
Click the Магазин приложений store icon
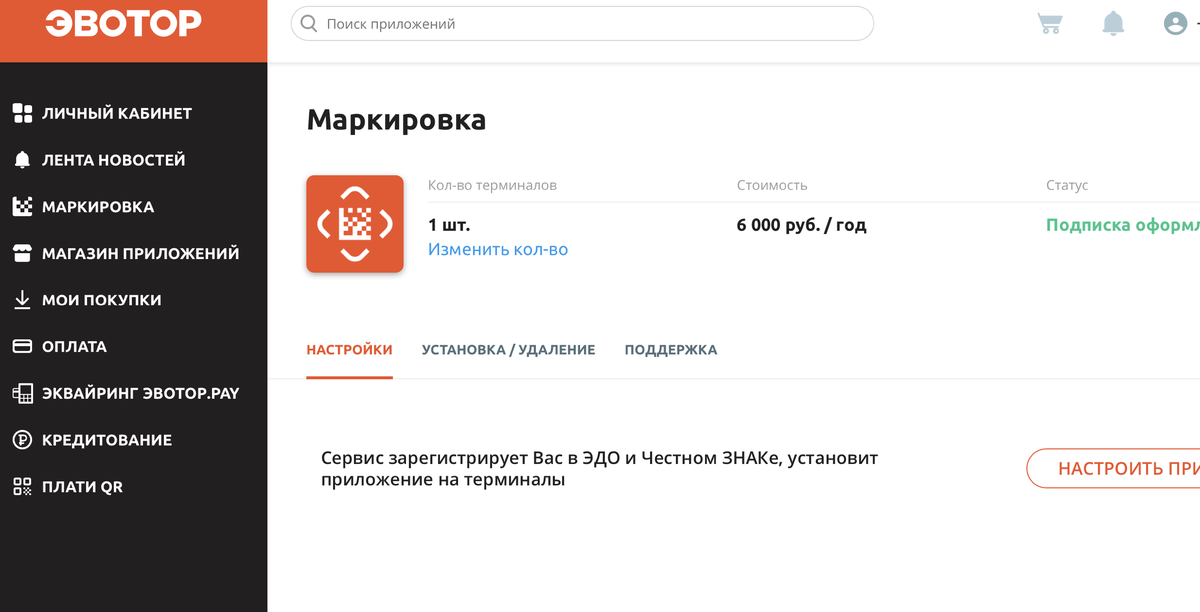(x=22, y=253)
